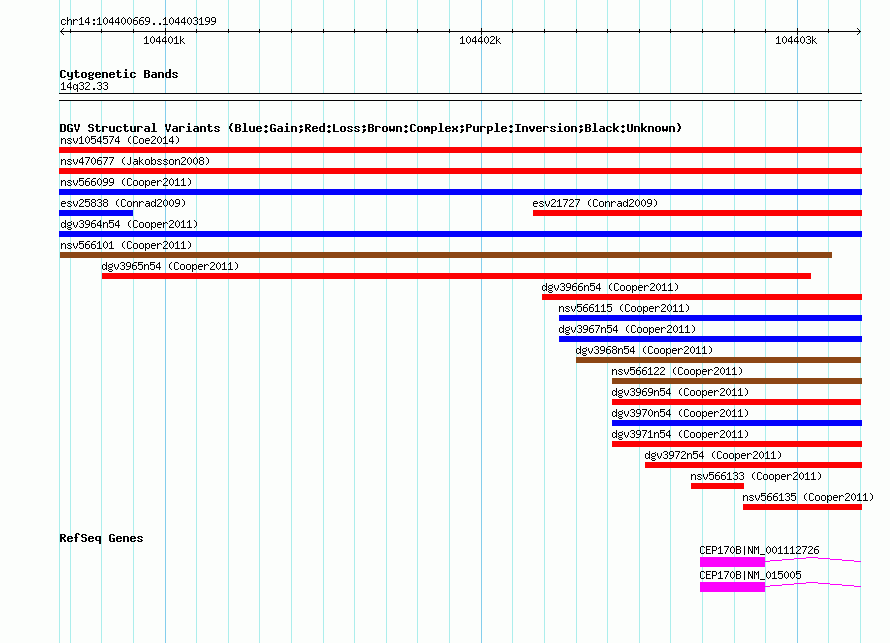Viewport: 890px width, 643px height.
Task: Click the right arrow end of the ruler
Action: (x=859, y=31)
